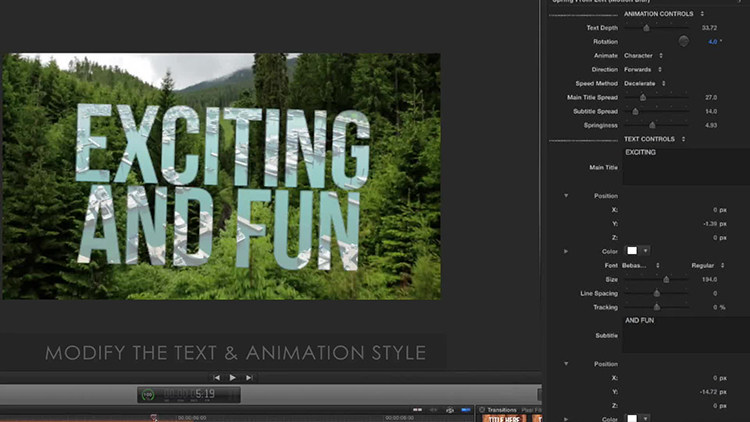Click the skimming icon above the timeline
The height and width of the screenshot is (422, 750).
point(417,410)
